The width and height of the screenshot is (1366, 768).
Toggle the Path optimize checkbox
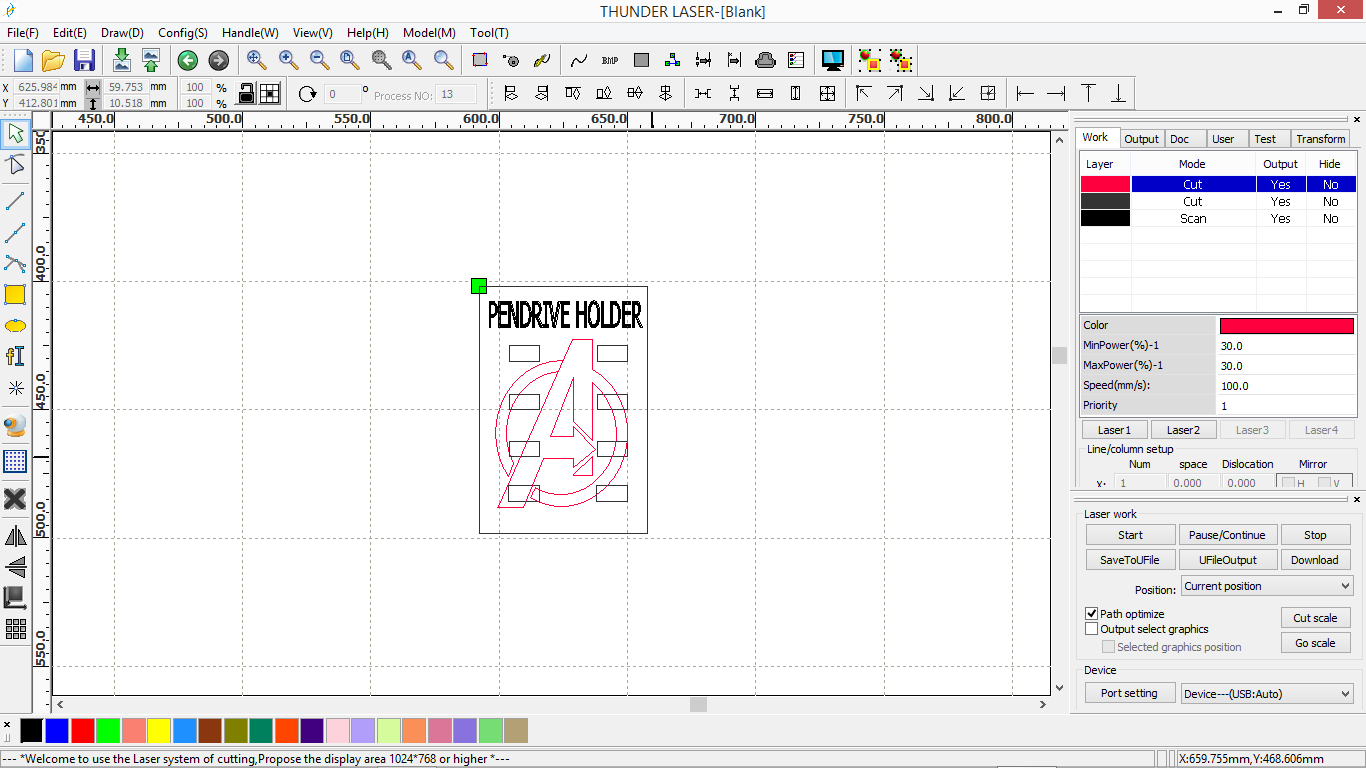(1092, 613)
